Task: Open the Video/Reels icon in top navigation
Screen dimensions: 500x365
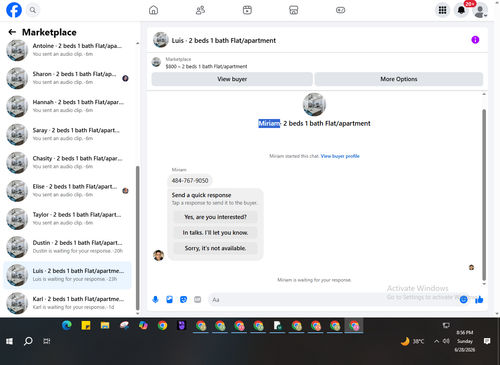Action: point(247,10)
